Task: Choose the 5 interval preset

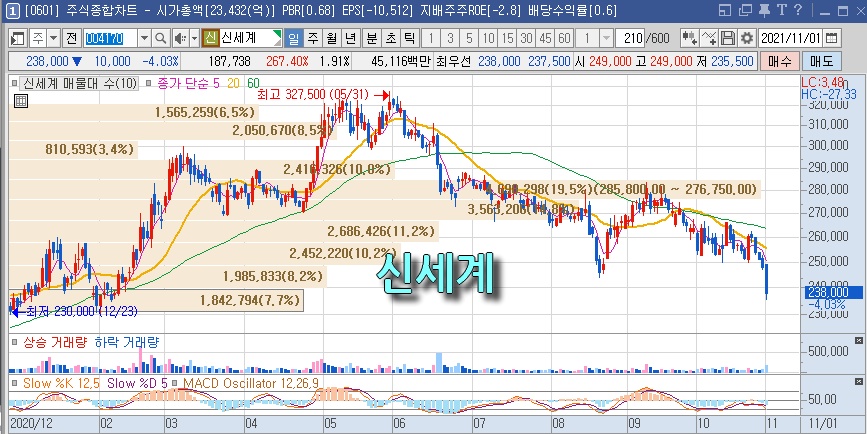Action: [469, 38]
